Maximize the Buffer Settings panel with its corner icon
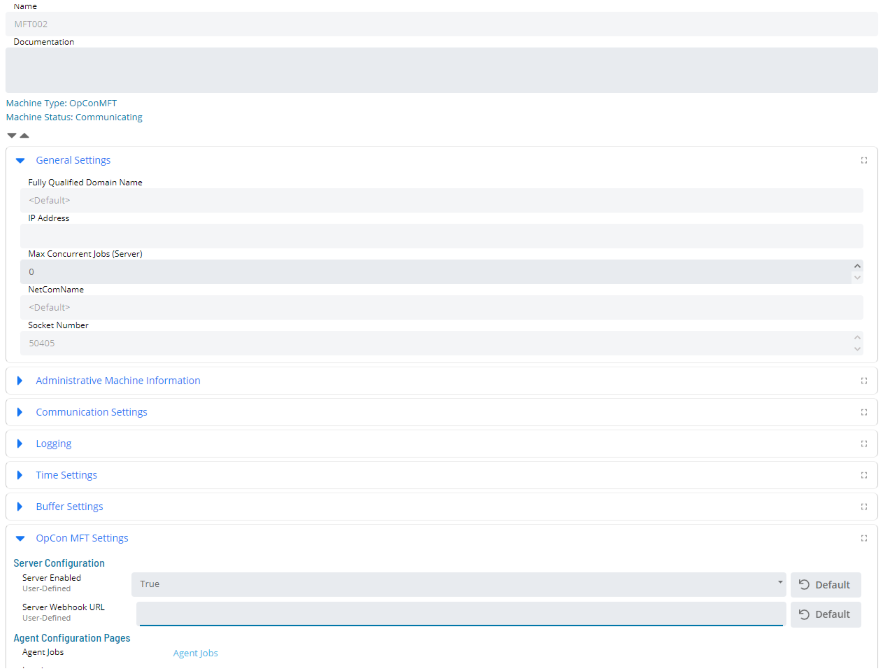The width and height of the screenshot is (881, 669). pos(864,507)
